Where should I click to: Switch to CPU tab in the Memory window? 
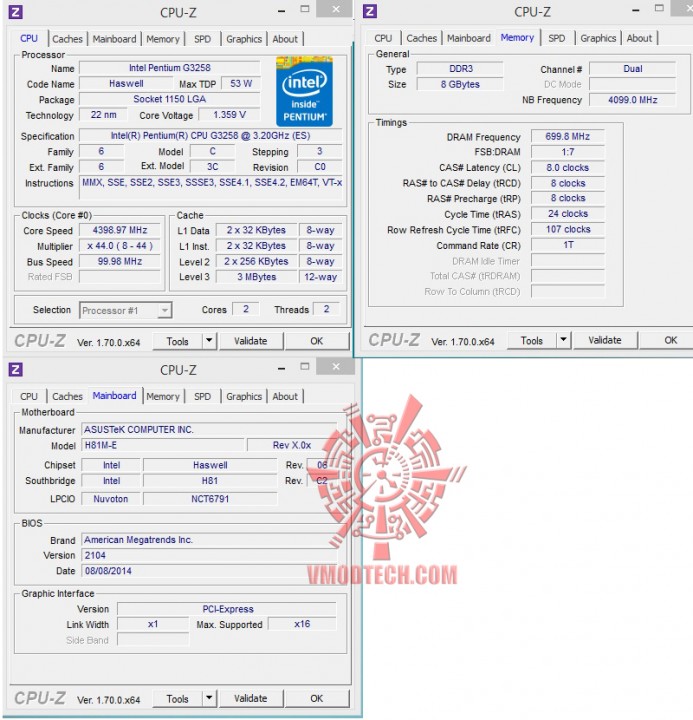point(383,38)
